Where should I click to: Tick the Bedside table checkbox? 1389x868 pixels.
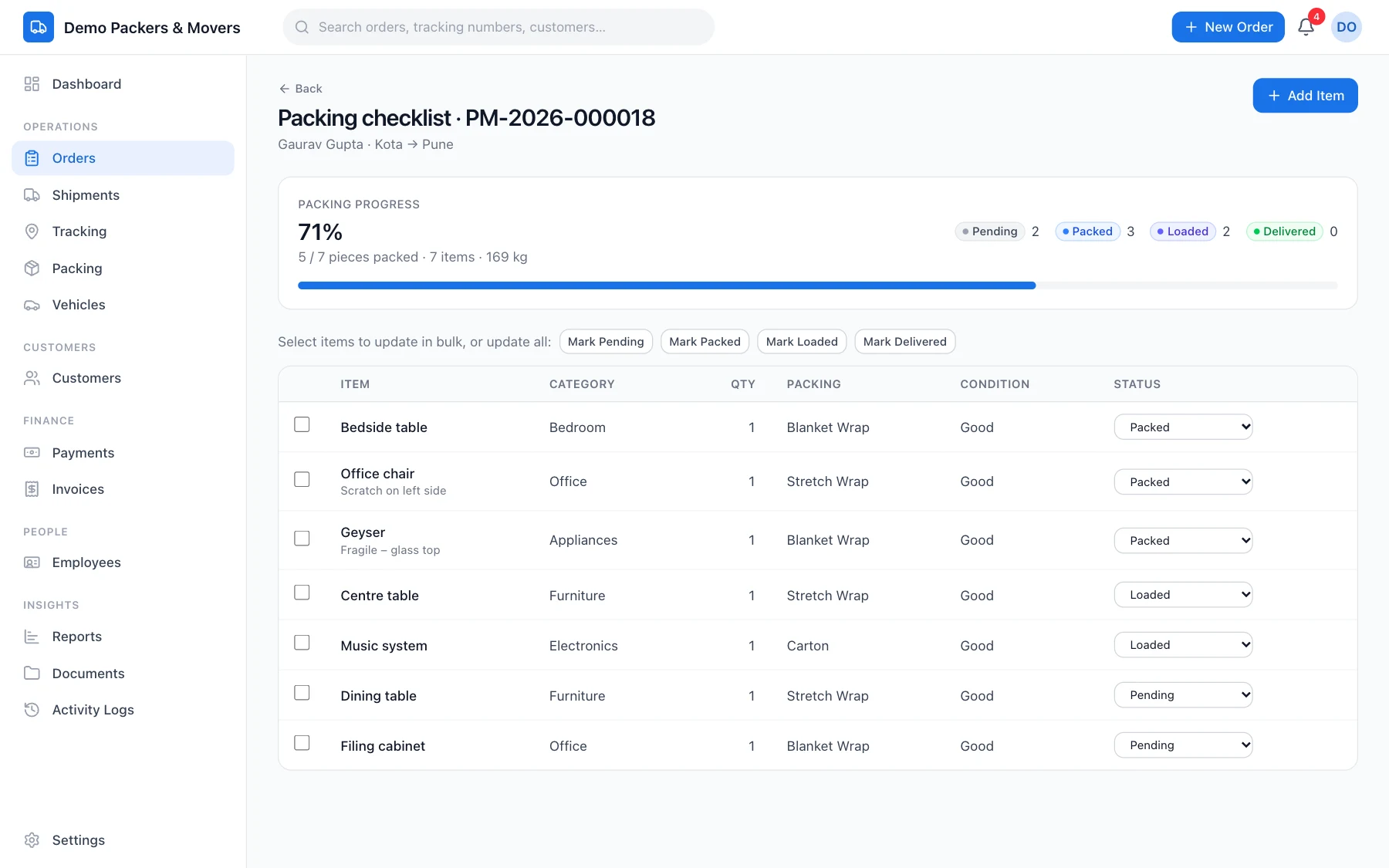pyautogui.click(x=302, y=424)
